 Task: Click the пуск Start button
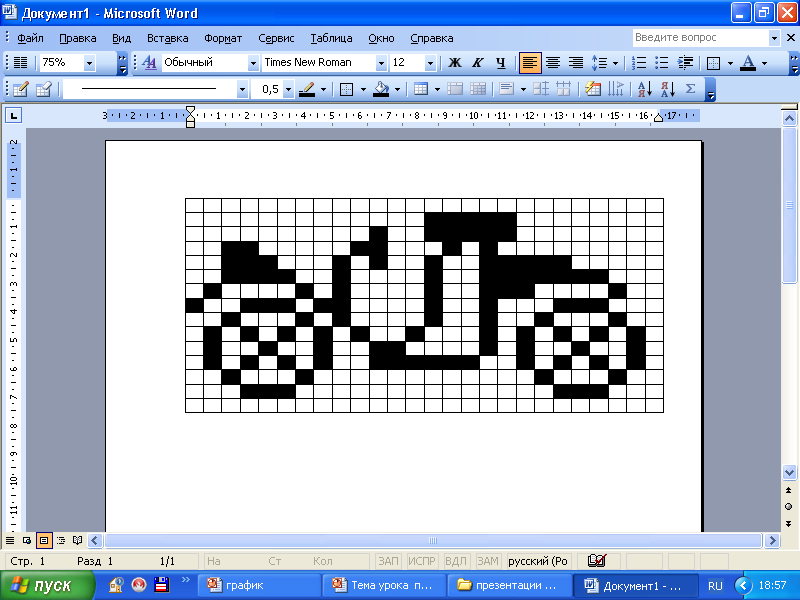click(43, 585)
